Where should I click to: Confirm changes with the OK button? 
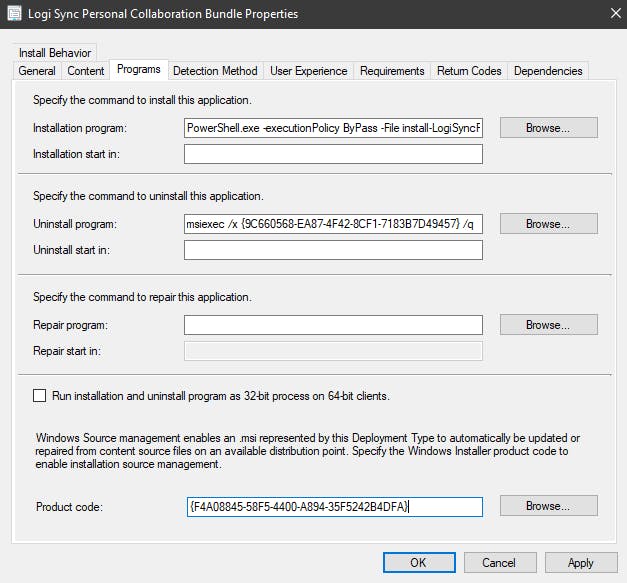[419, 563]
